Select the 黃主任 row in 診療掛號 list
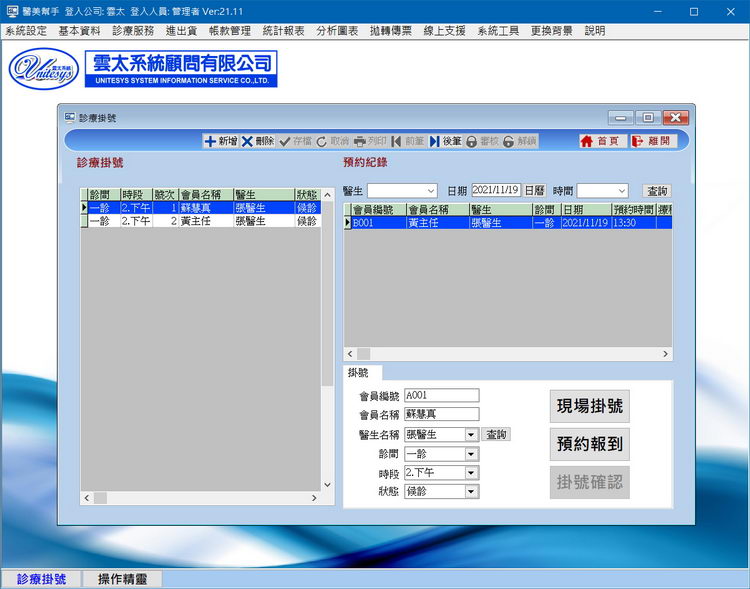This screenshot has width=750, height=589. 200,222
